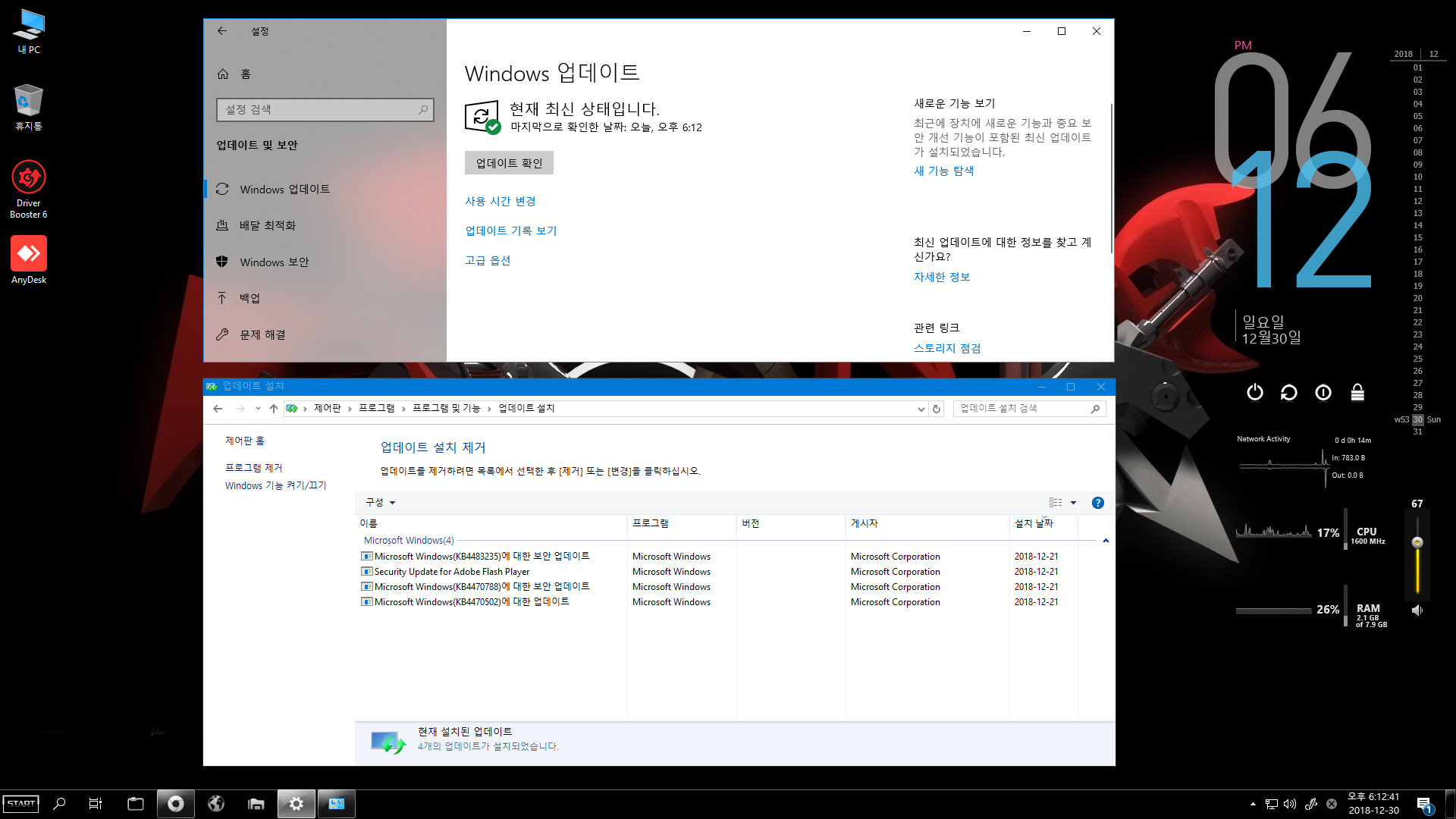Open taskbar search magnifier
Viewport: 1456px width, 819px height.
59,804
